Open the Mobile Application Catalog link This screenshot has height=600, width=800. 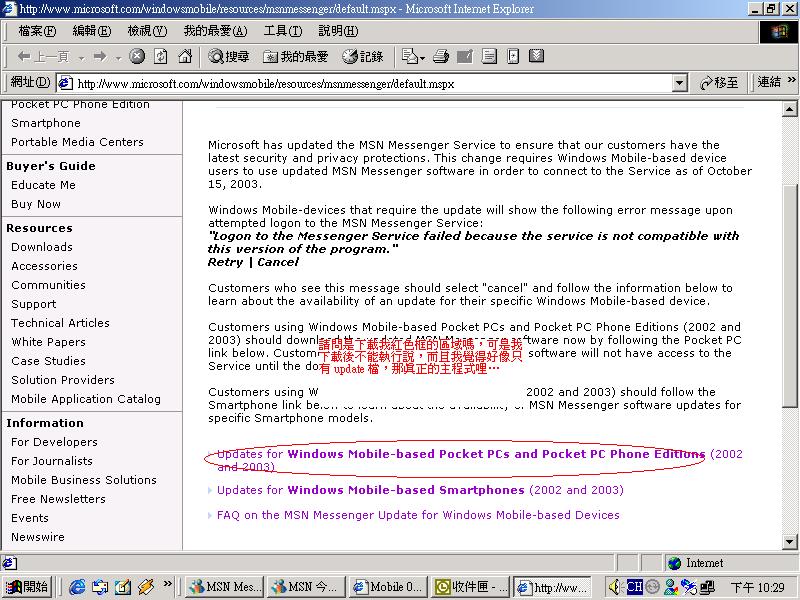point(86,399)
